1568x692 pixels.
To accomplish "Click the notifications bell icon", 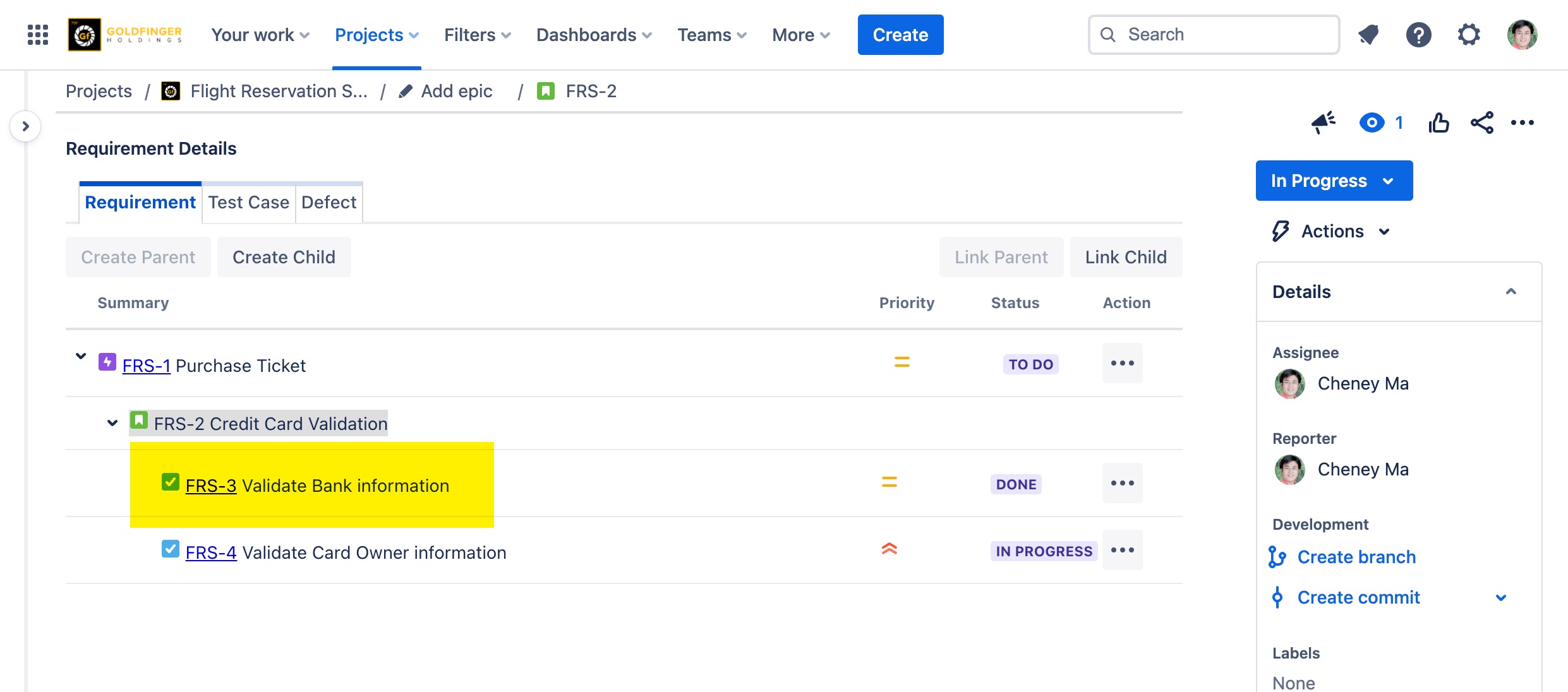I will (1368, 35).
